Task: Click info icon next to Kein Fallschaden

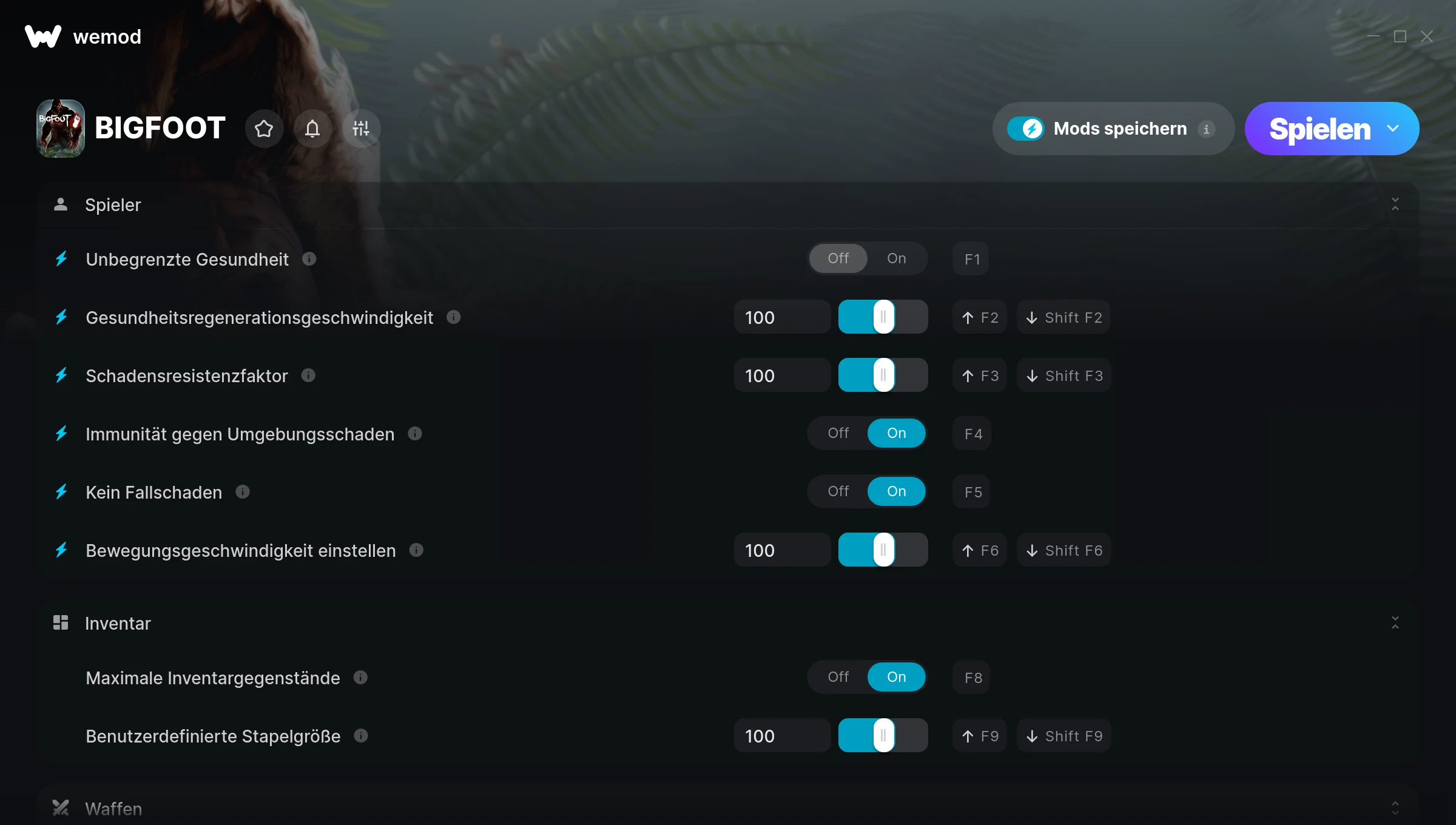Action: click(x=243, y=492)
